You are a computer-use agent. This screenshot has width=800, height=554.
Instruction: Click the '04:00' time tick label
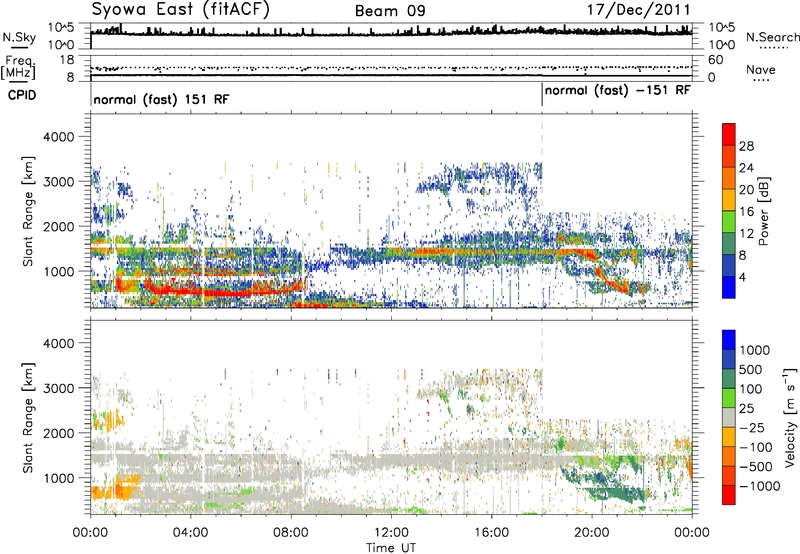190,533
